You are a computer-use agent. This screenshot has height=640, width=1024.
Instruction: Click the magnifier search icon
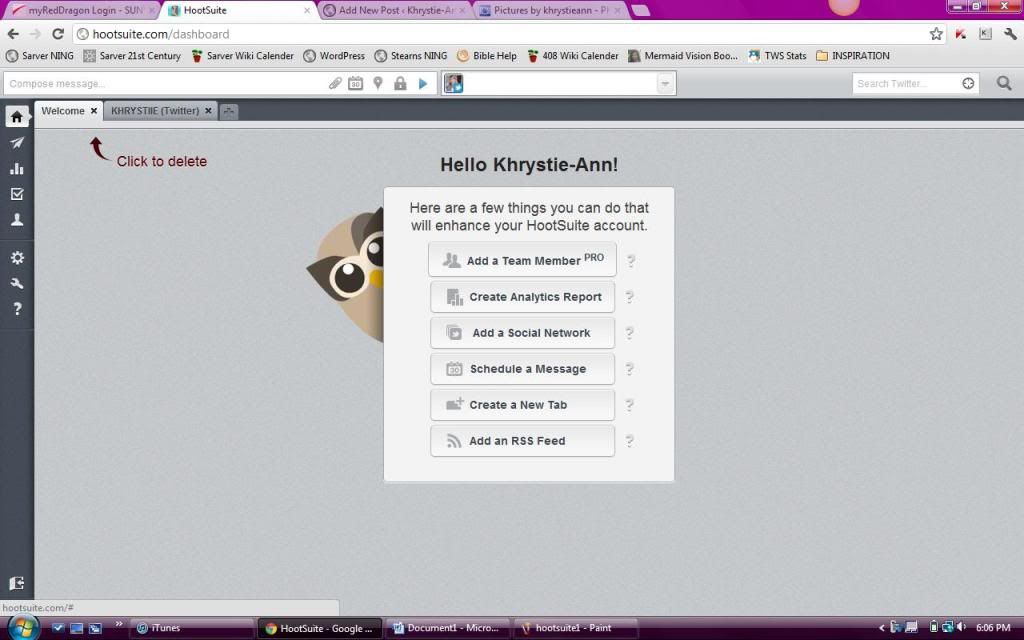[1004, 84]
